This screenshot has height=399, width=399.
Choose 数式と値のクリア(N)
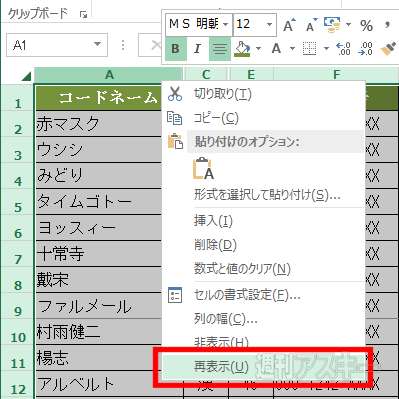click(263, 269)
